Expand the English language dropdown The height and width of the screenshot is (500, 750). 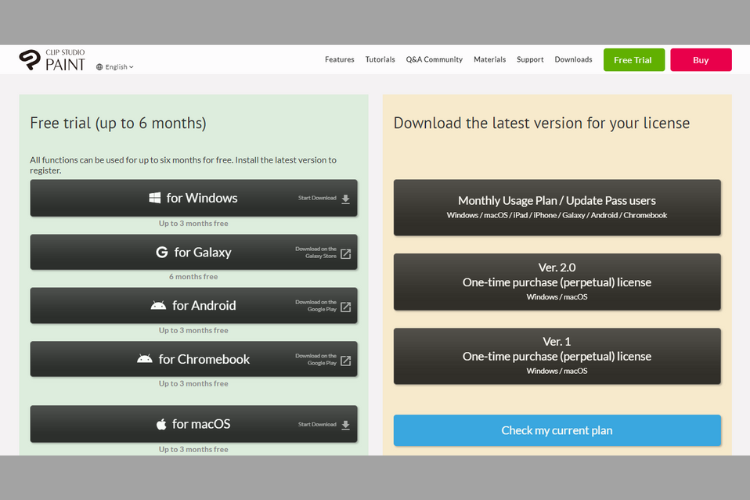point(119,67)
